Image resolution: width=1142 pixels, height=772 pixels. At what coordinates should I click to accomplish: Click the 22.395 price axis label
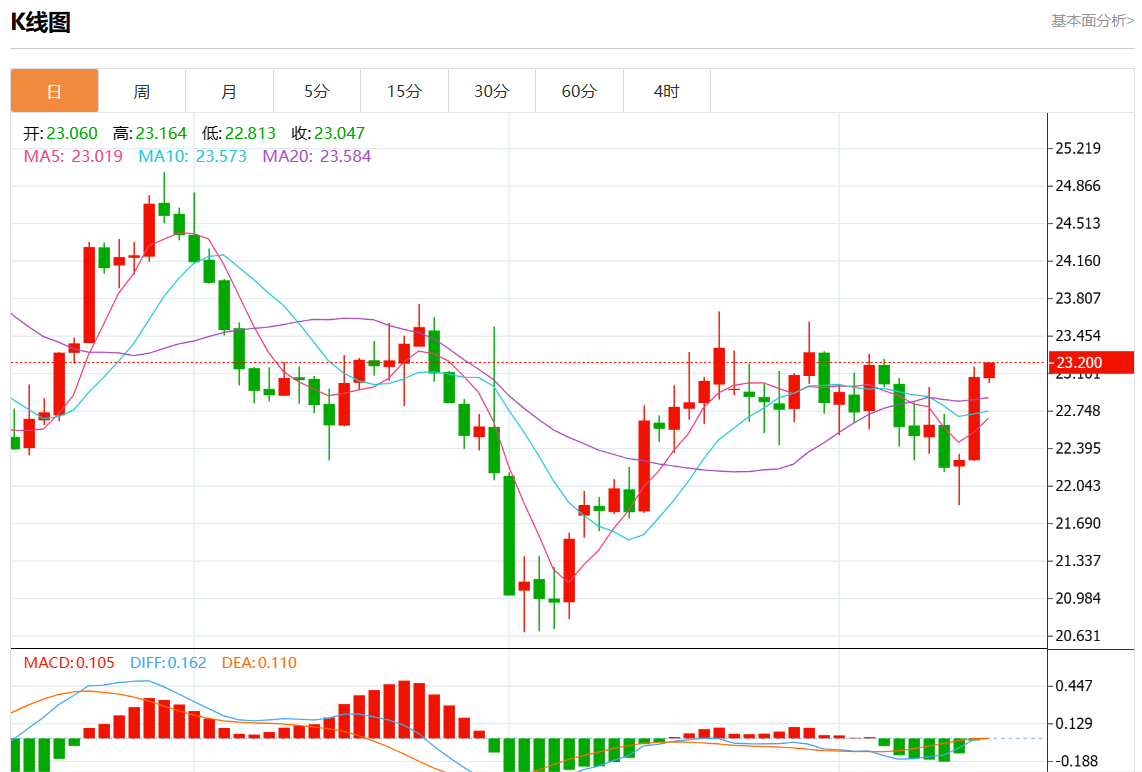point(1078,449)
